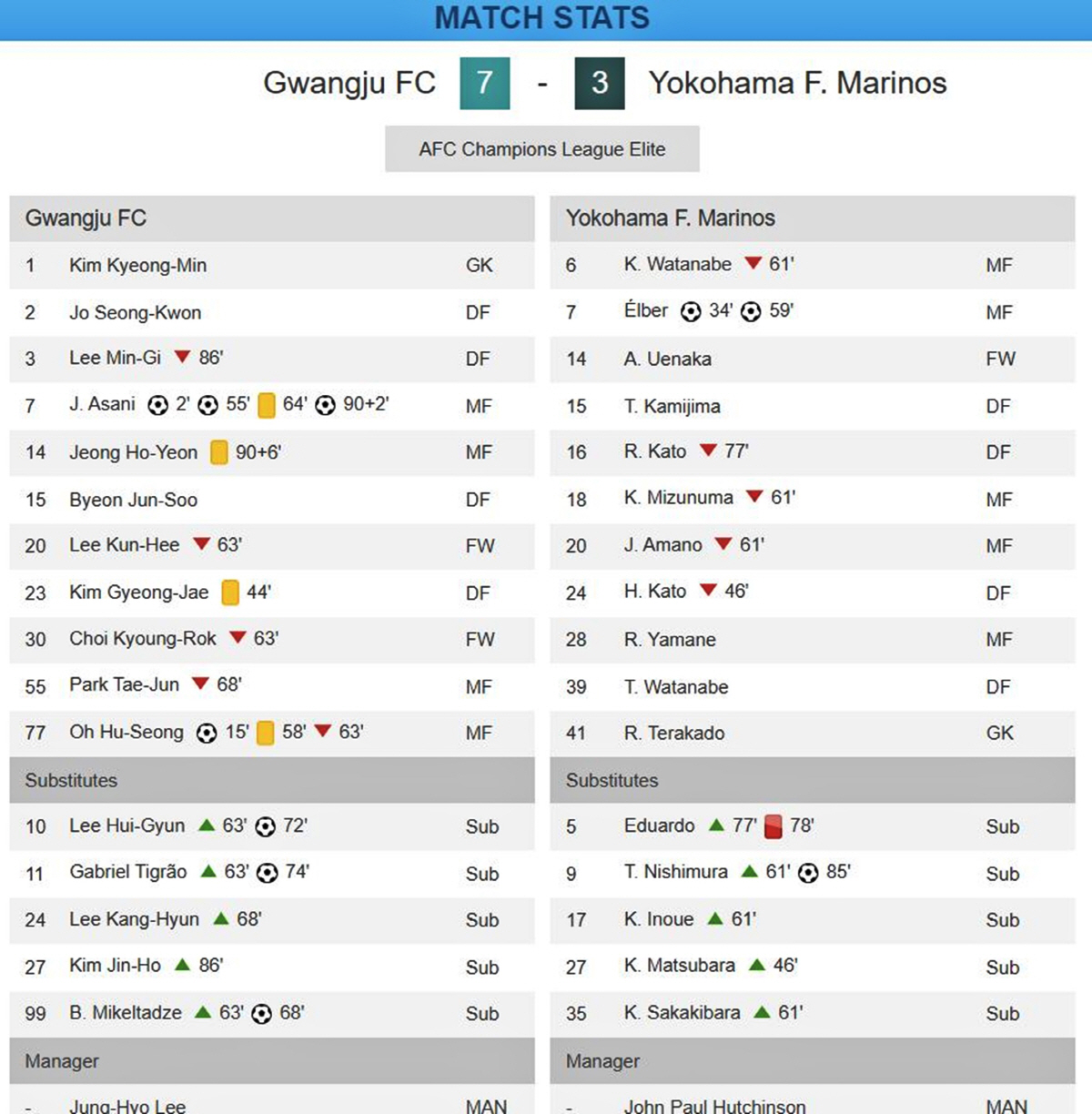Select the Yokohama score box showing 3
1092x1114 pixels.
(600, 83)
